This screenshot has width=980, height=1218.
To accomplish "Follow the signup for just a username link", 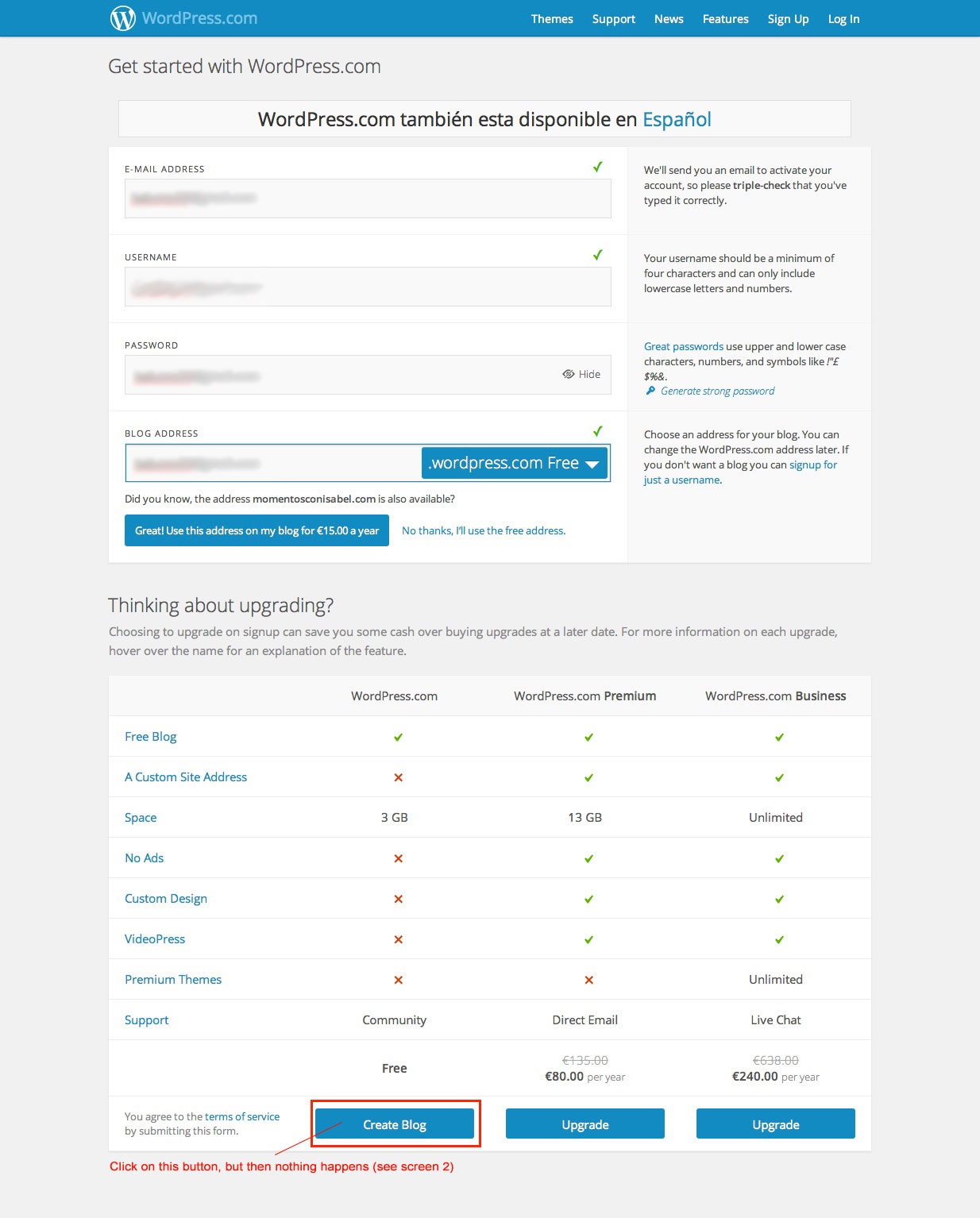I will point(740,472).
